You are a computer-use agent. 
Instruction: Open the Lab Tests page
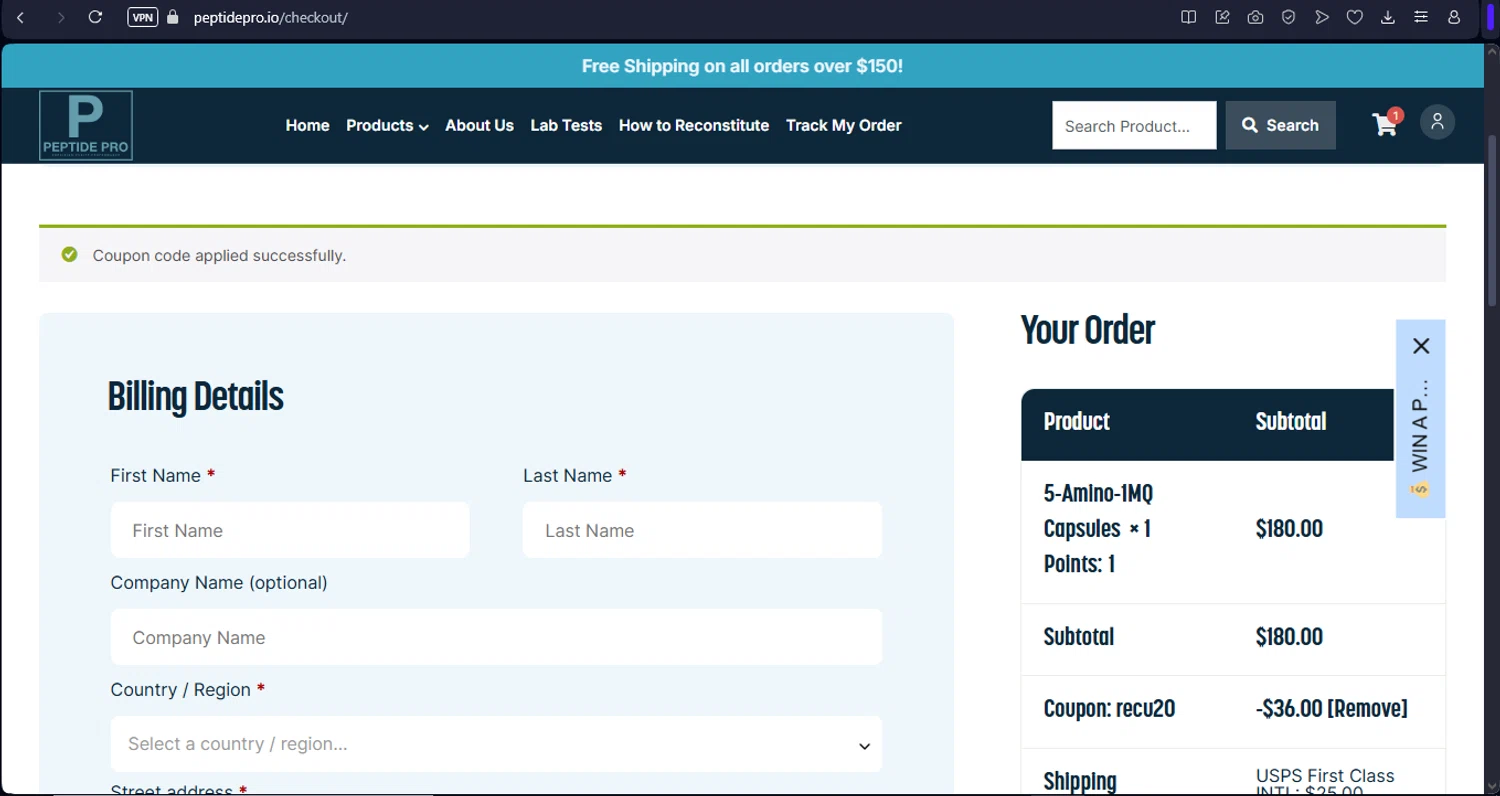tap(566, 125)
